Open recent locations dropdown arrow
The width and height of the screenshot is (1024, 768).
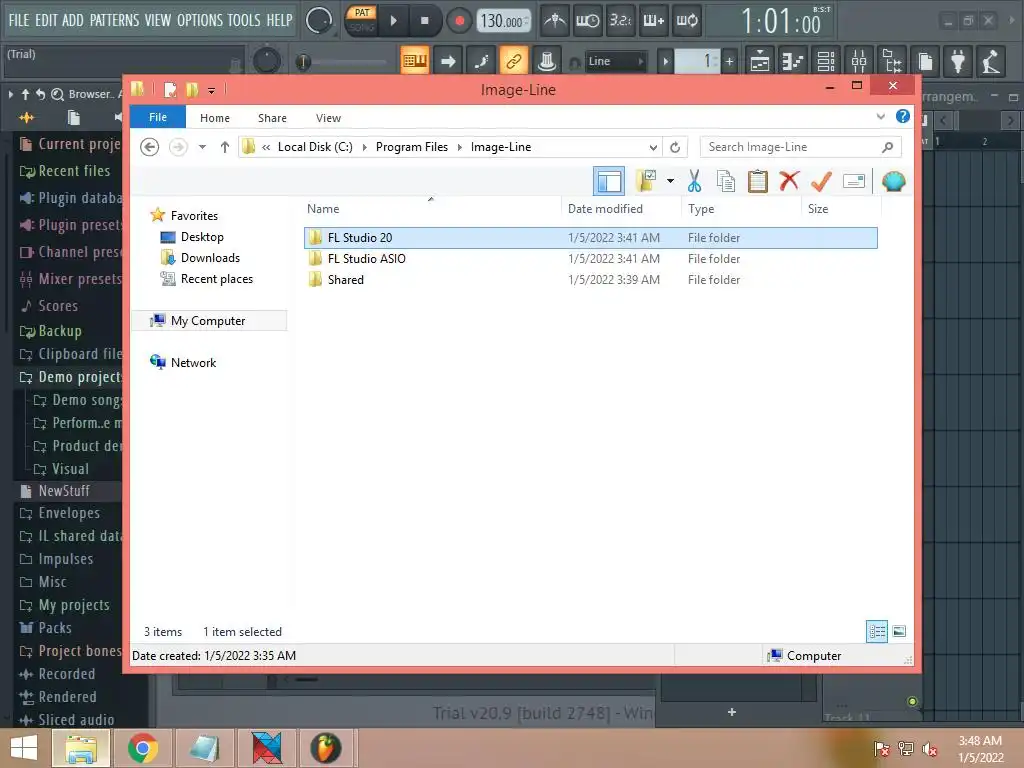(202, 147)
